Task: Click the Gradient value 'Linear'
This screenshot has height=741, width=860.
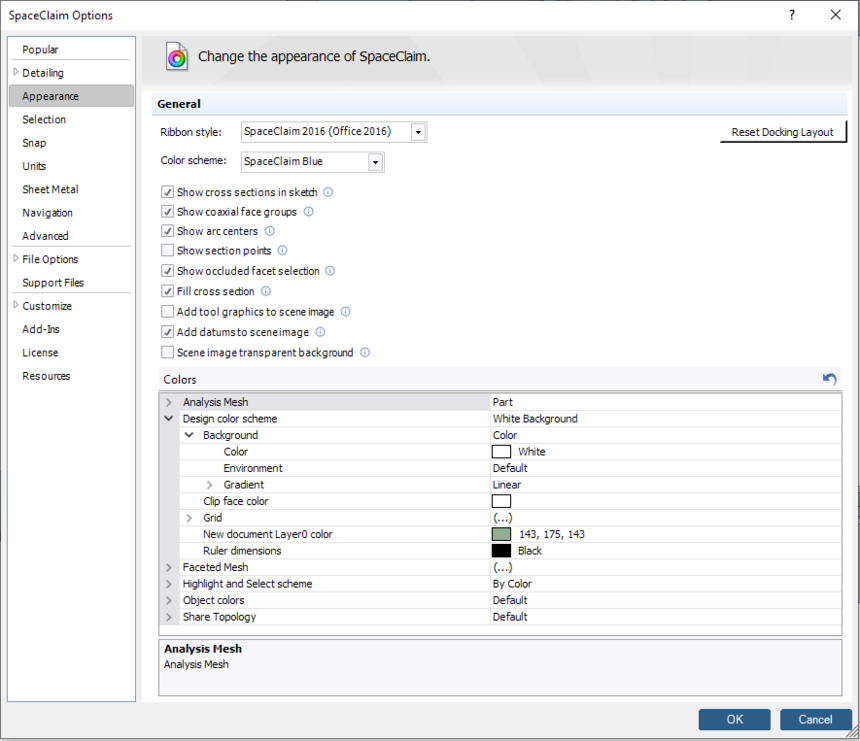Action: click(x=507, y=485)
